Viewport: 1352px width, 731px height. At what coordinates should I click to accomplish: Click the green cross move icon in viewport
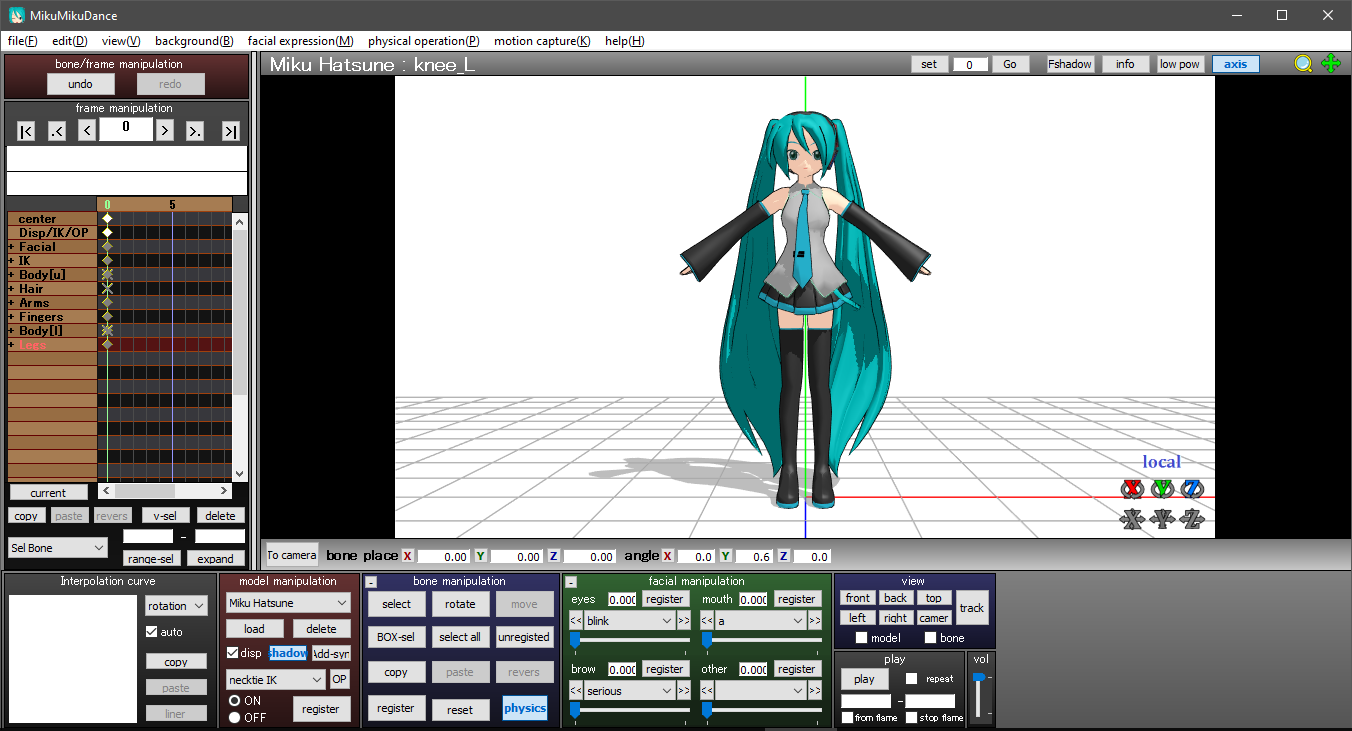1331,64
